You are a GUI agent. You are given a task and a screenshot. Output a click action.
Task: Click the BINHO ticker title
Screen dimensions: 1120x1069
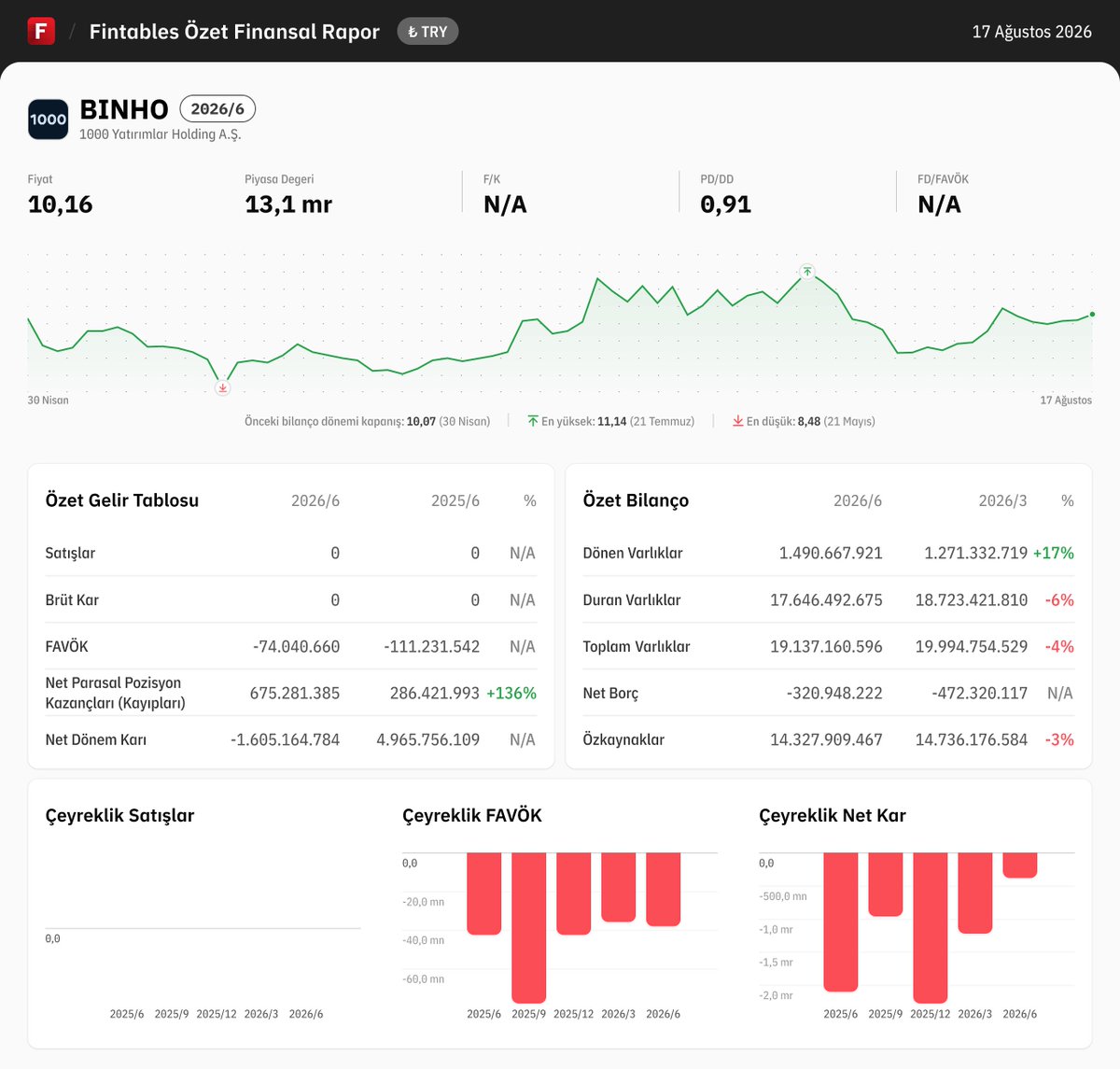tap(124, 109)
